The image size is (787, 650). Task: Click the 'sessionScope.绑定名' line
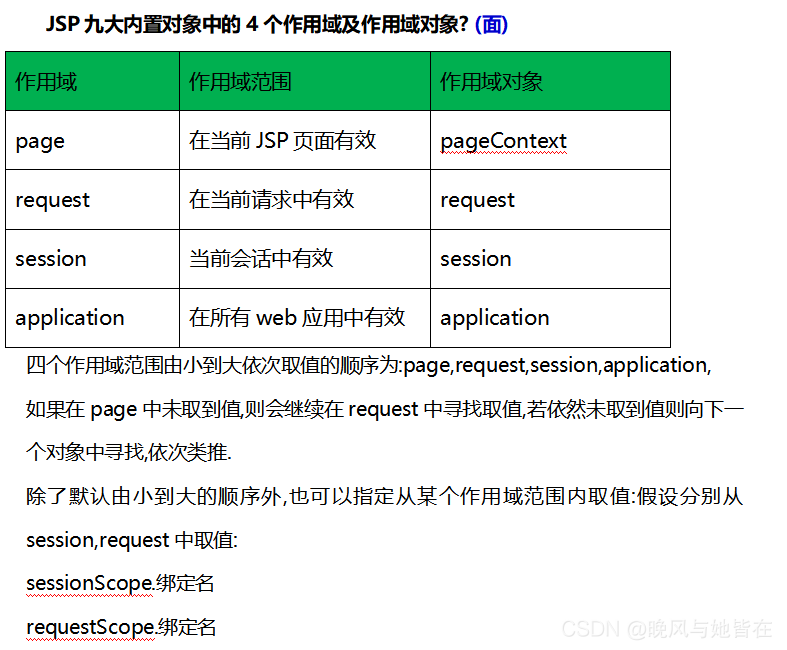(x=120, y=584)
